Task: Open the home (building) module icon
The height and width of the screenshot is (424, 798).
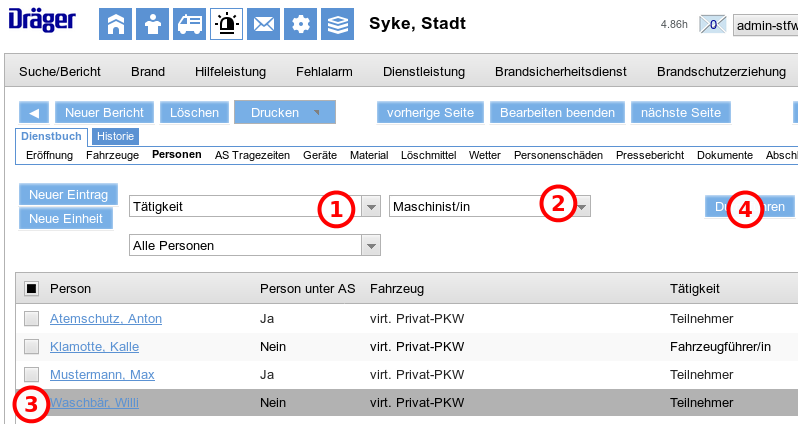Action: 115,24
